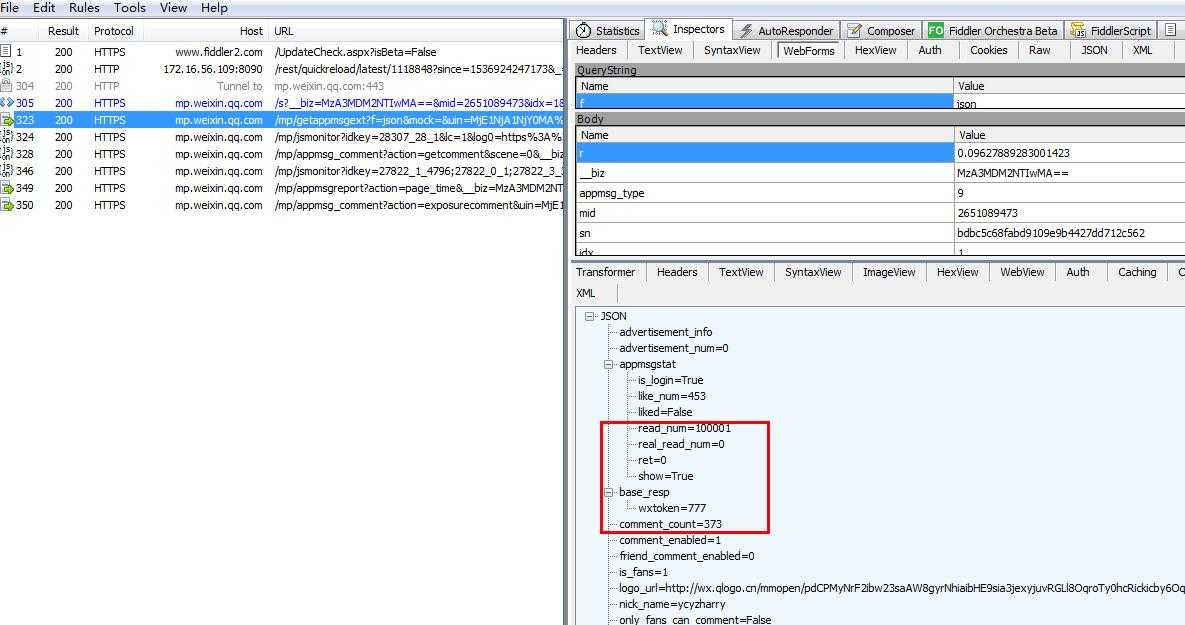This screenshot has width=1185, height=625.
Task: Switch to the AutoResponder tab
Action: pyautogui.click(x=786, y=30)
